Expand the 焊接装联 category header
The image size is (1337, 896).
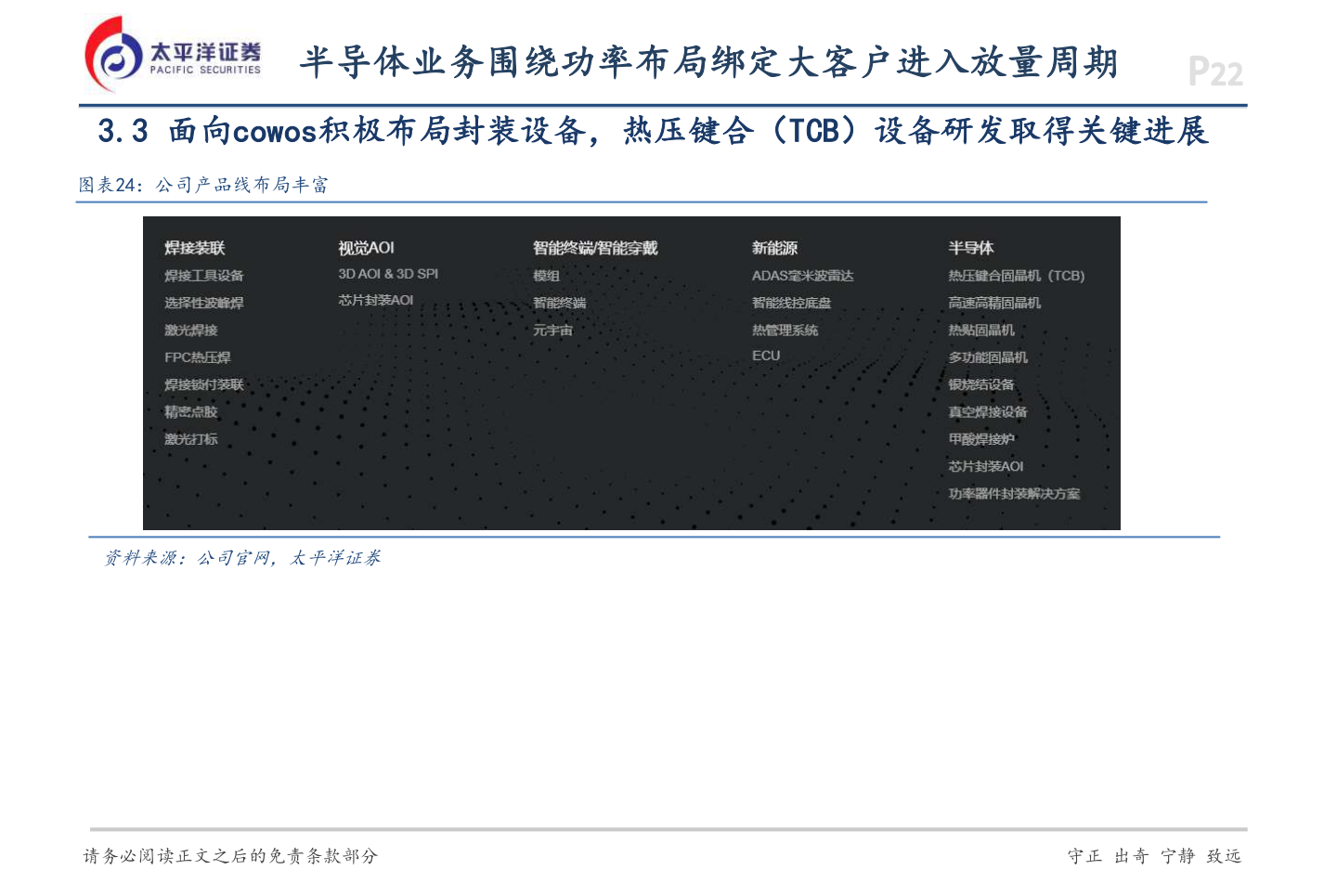196,247
